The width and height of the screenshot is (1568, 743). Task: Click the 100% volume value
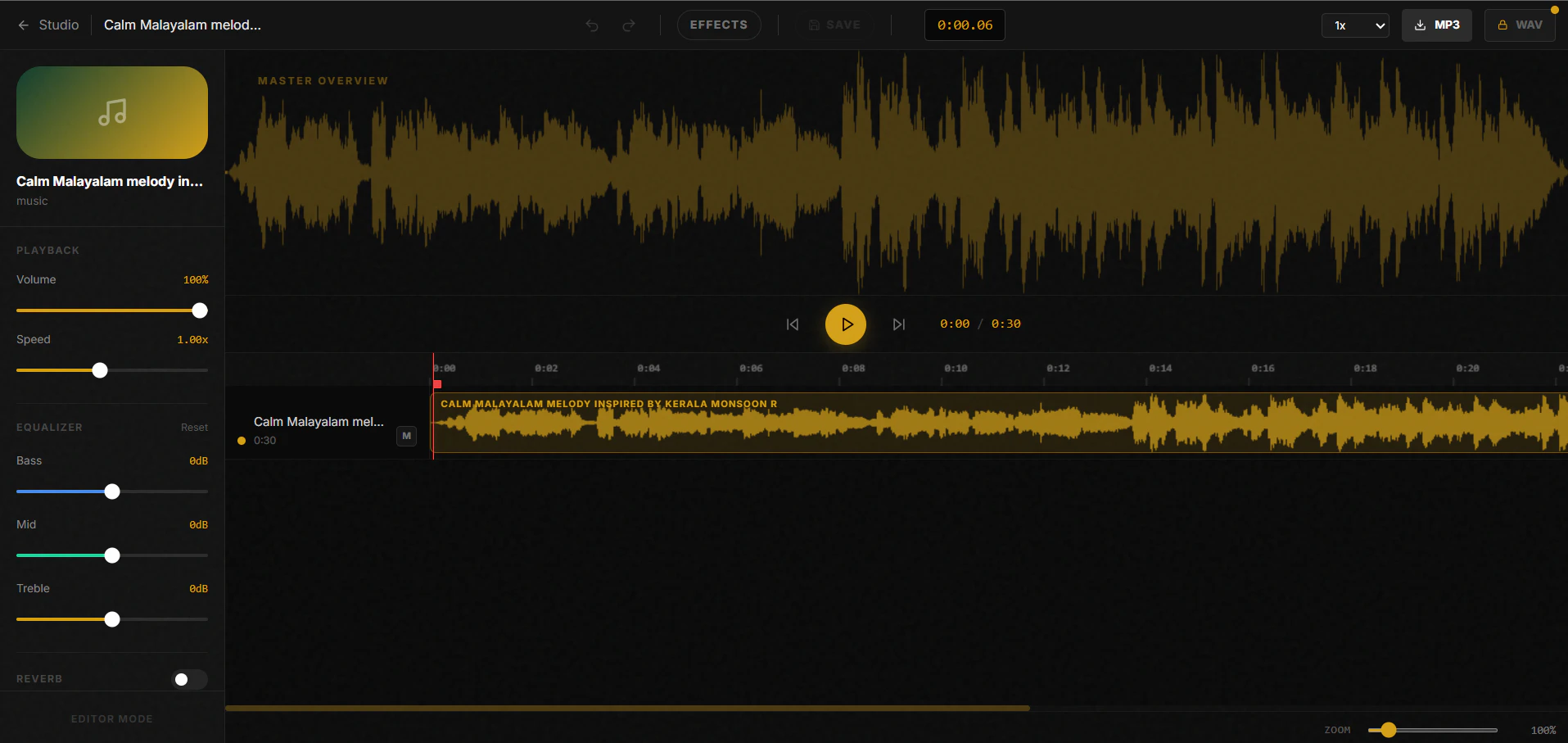196,280
